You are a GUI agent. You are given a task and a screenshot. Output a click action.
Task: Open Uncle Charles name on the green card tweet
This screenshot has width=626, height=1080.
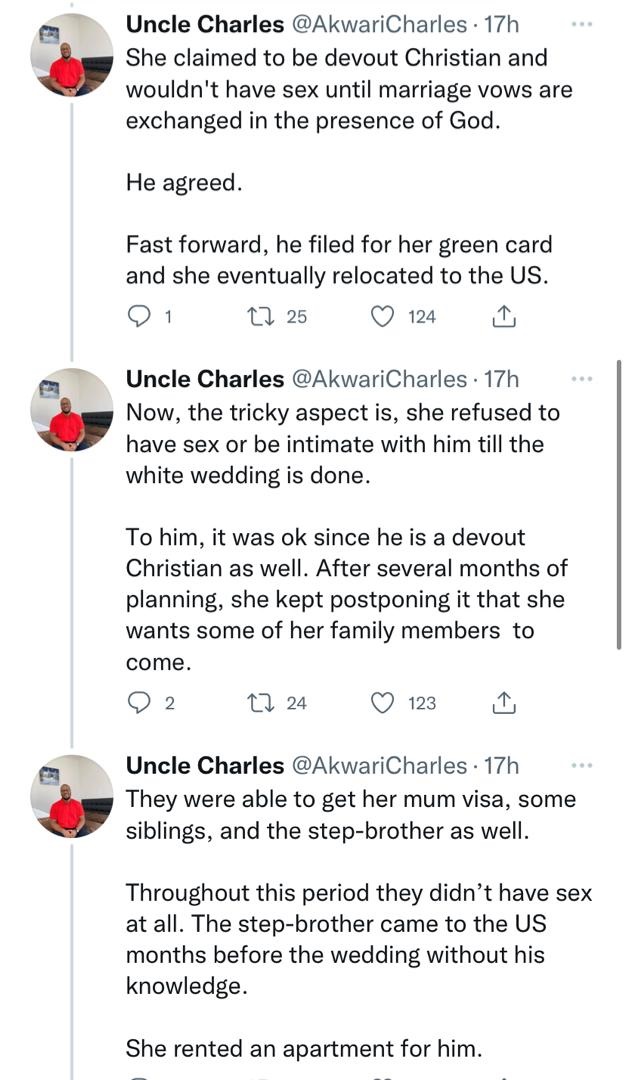click(x=204, y=24)
